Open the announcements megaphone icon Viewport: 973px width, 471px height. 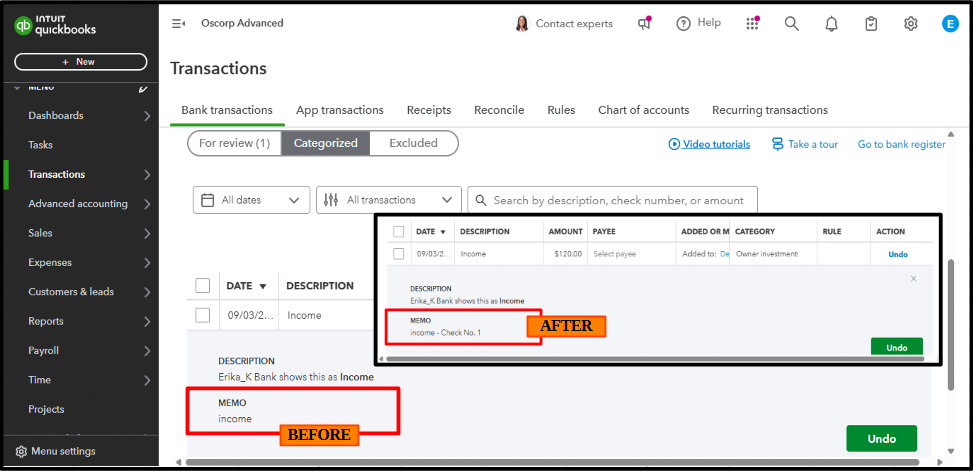[645, 24]
